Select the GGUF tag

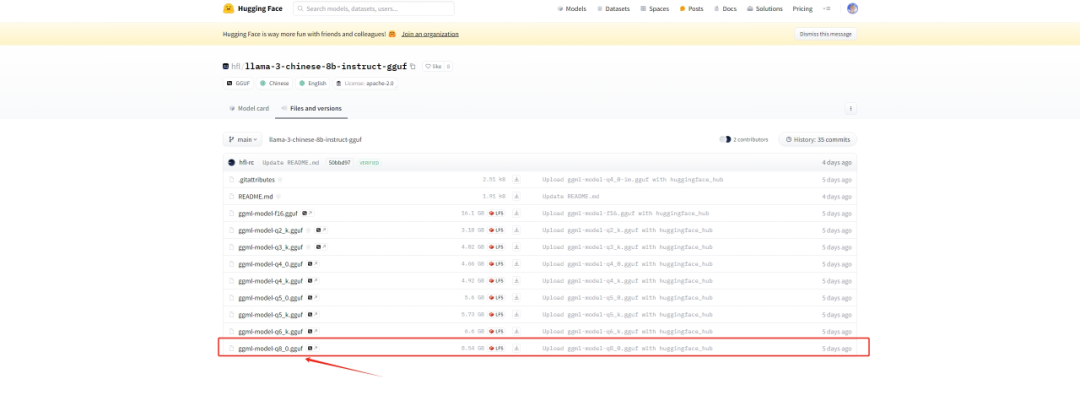238,83
